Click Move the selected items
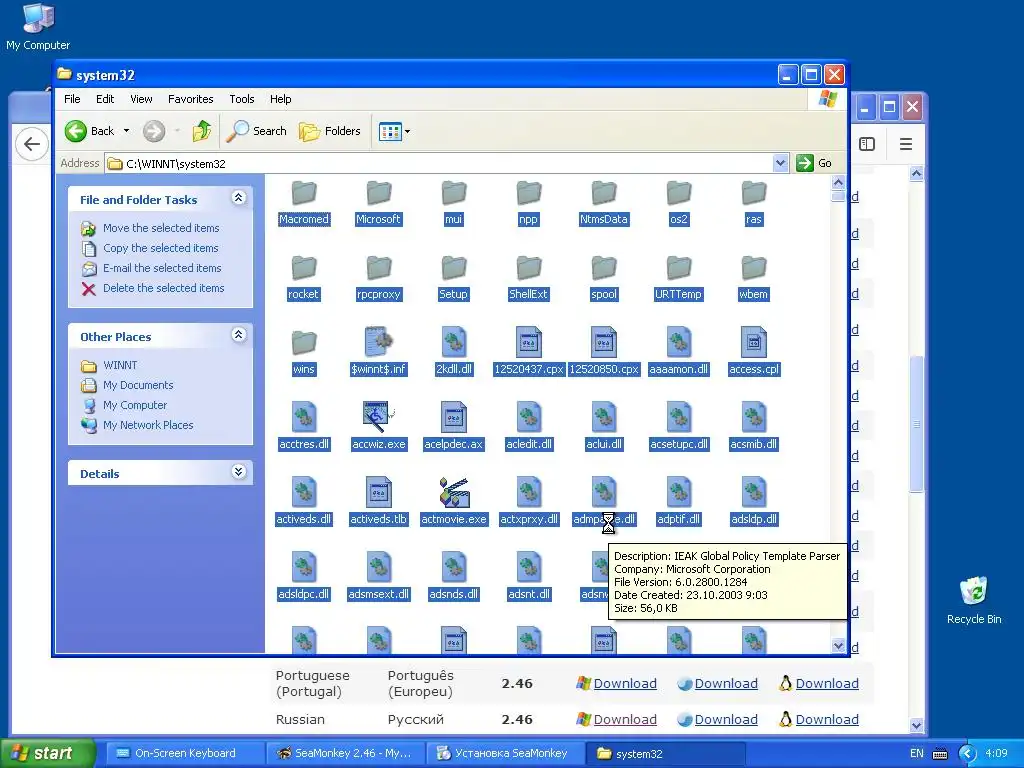Image resolution: width=1024 pixels, height=768 pixels. click(x=161, y=228)
